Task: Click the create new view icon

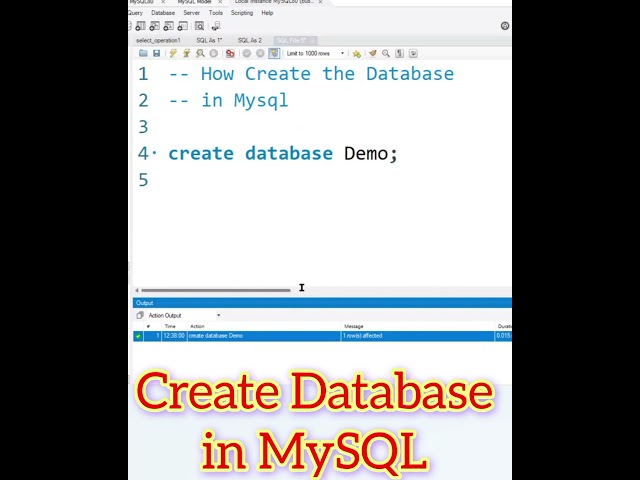Action: coord(154,27)
